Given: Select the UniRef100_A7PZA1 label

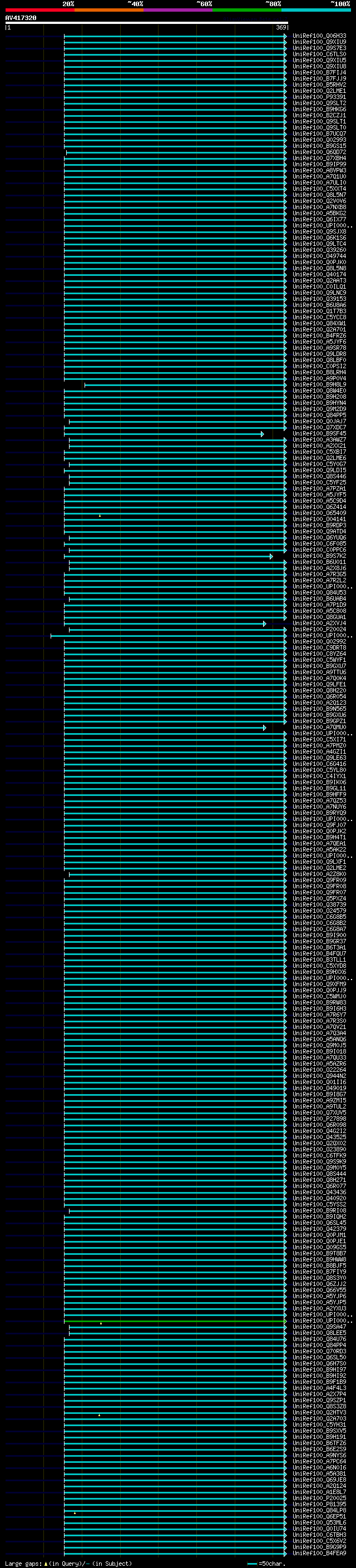Looking at the screenshot, I should [x=319, y=489].
